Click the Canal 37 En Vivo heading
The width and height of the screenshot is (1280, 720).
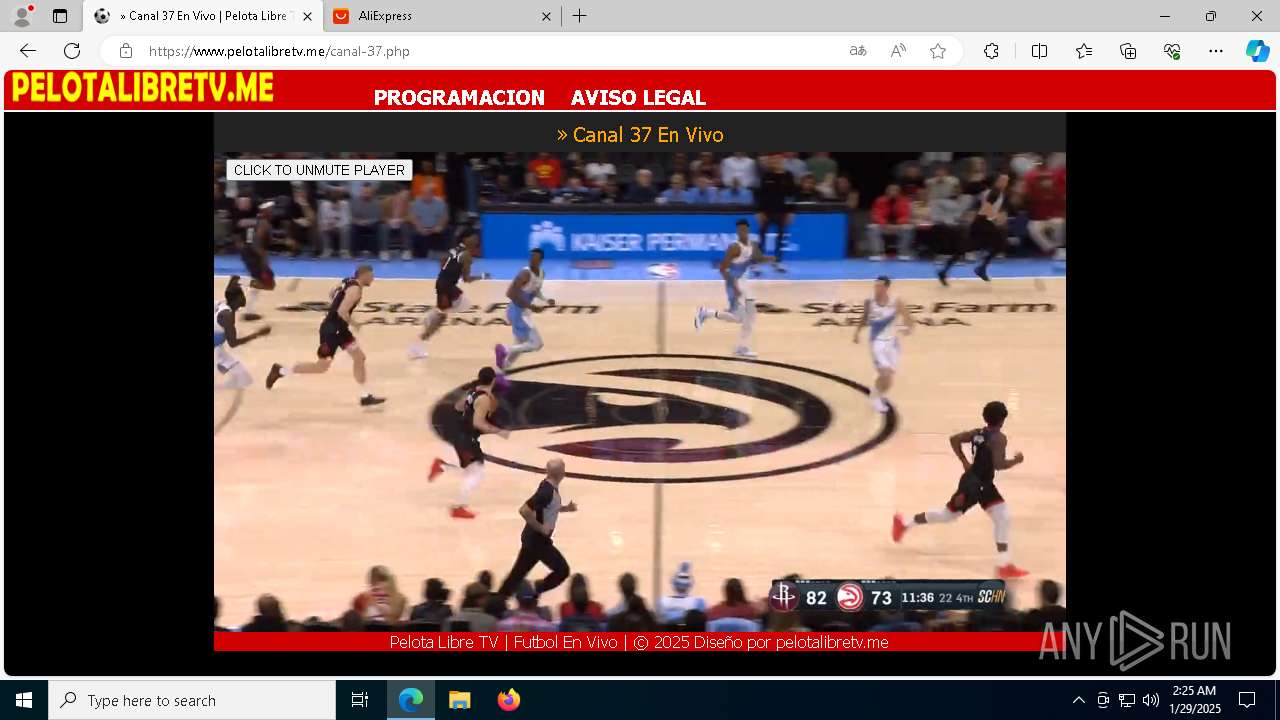click(x=640, y=135)
